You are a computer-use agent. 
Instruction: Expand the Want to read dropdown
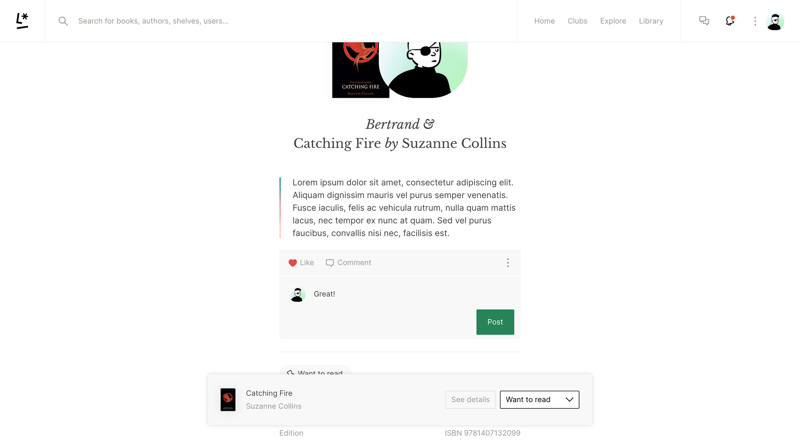(x=539, y=400)
